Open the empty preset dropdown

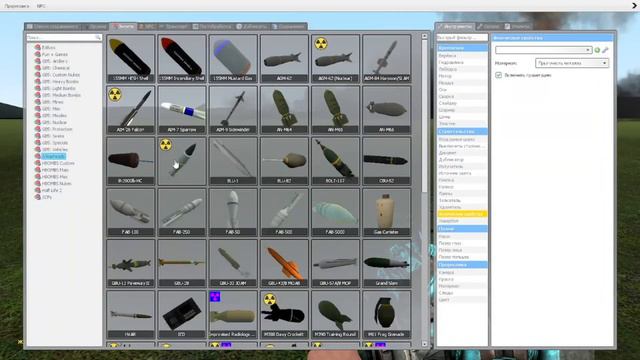[x=543, y=50]
